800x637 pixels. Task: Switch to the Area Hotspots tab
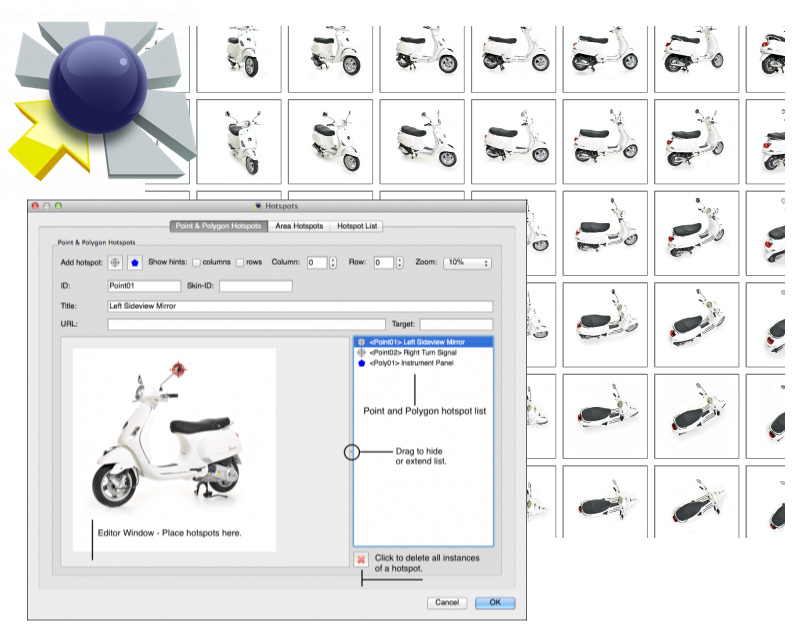pos(299,226)
